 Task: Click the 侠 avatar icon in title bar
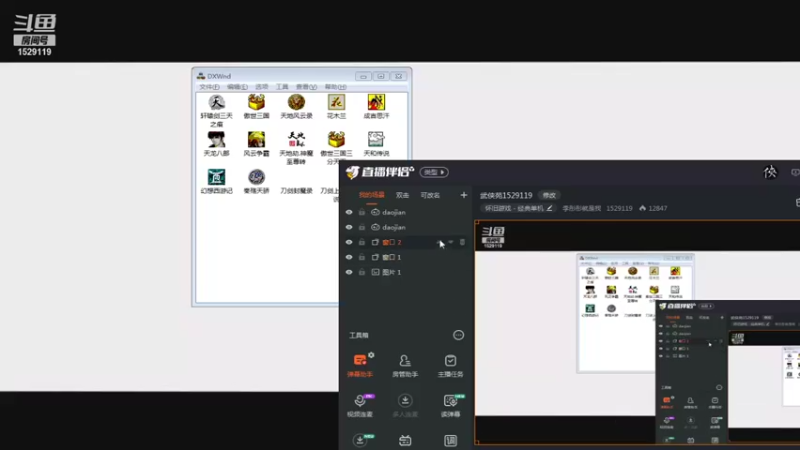click(770, 172)
